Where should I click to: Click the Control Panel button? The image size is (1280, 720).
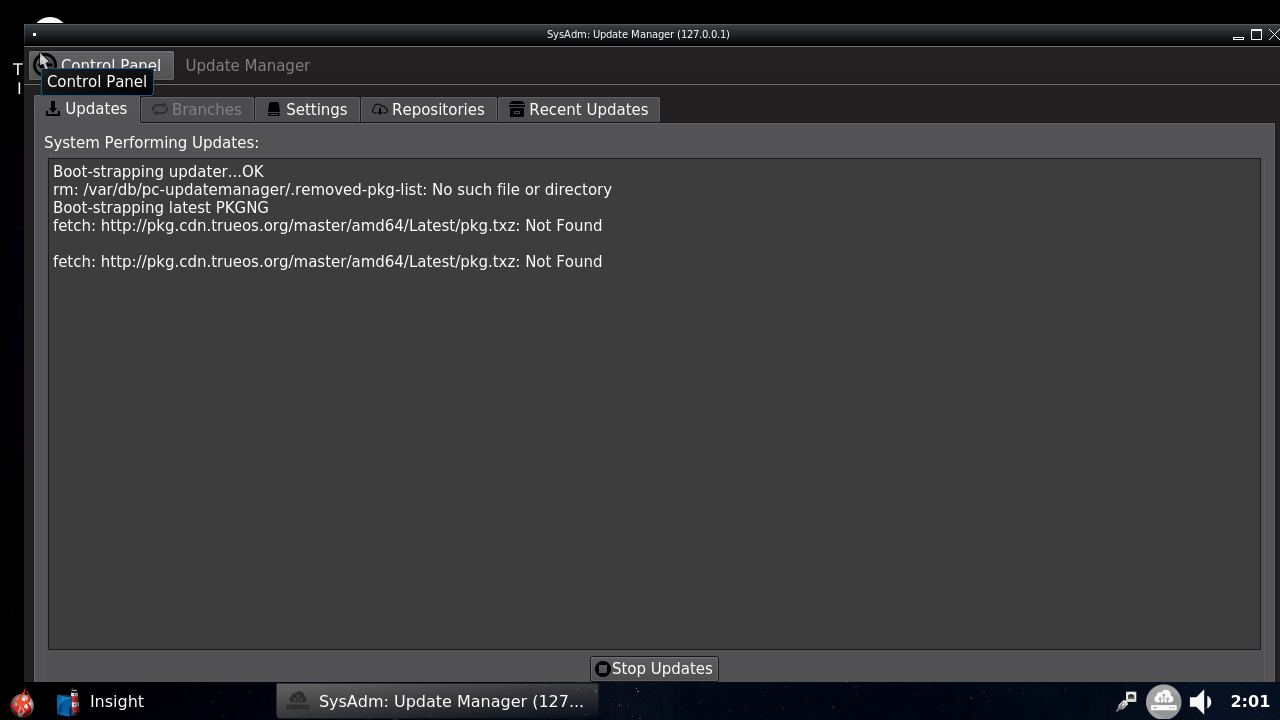coord(101,66)
